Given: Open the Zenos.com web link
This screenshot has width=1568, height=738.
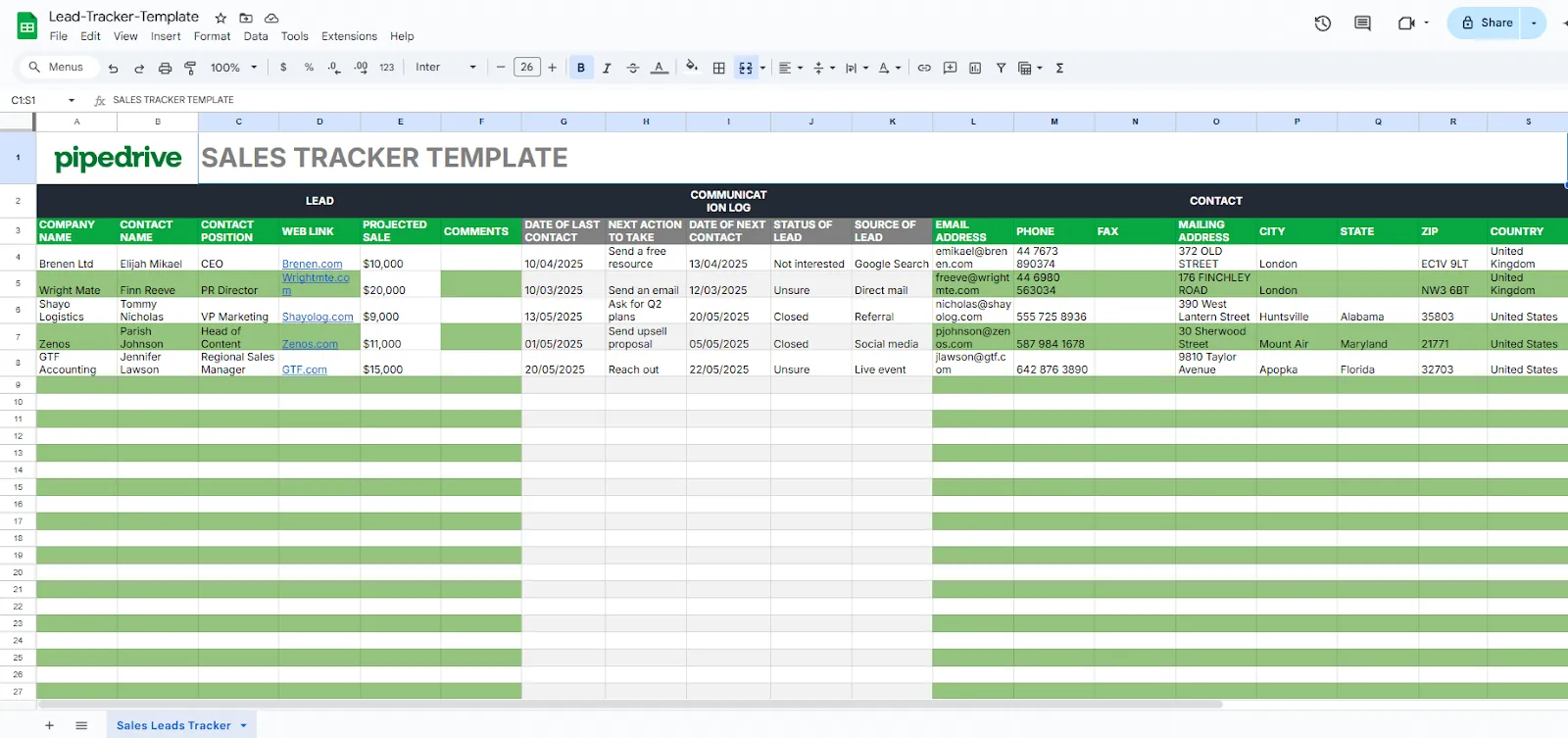Looking at the screenshot, I should coord(310,344).
